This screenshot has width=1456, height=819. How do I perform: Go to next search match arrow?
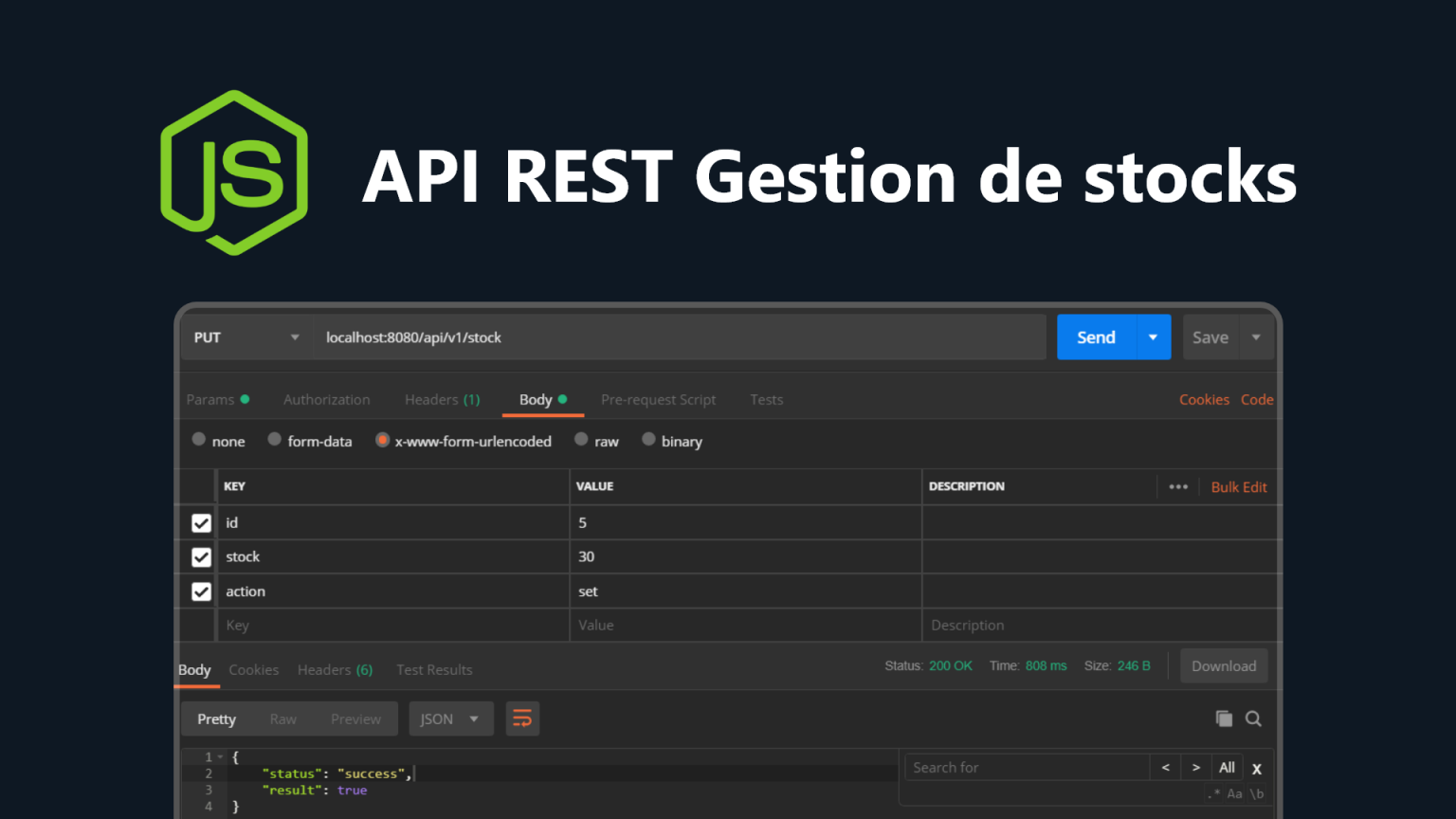(x=1196, y=768)
